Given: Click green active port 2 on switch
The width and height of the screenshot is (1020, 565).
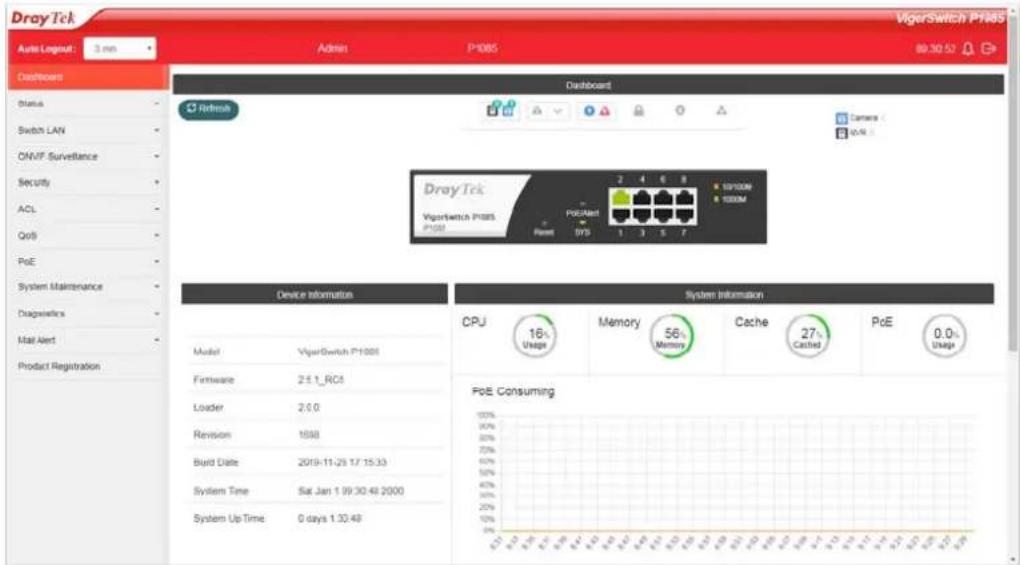Looking at the screenshot, I should coord(621,198).
